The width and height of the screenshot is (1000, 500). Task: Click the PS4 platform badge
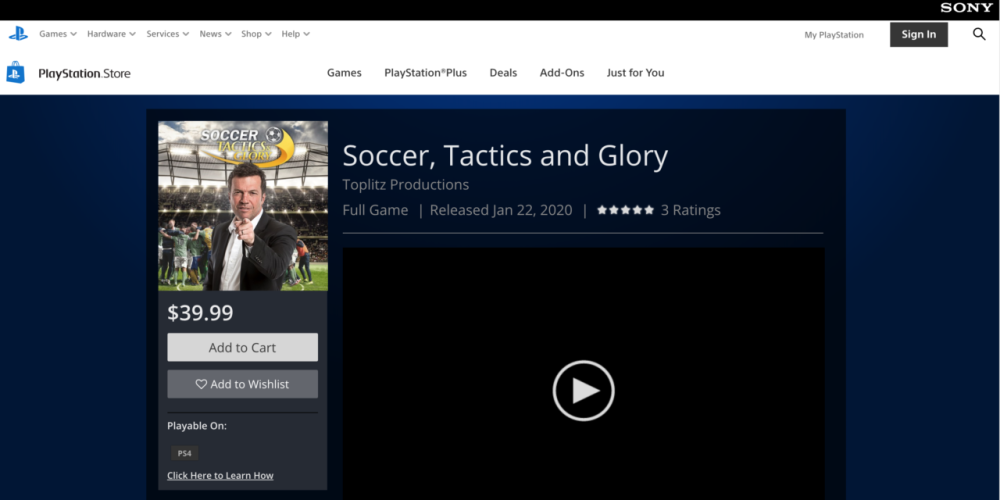184,453
